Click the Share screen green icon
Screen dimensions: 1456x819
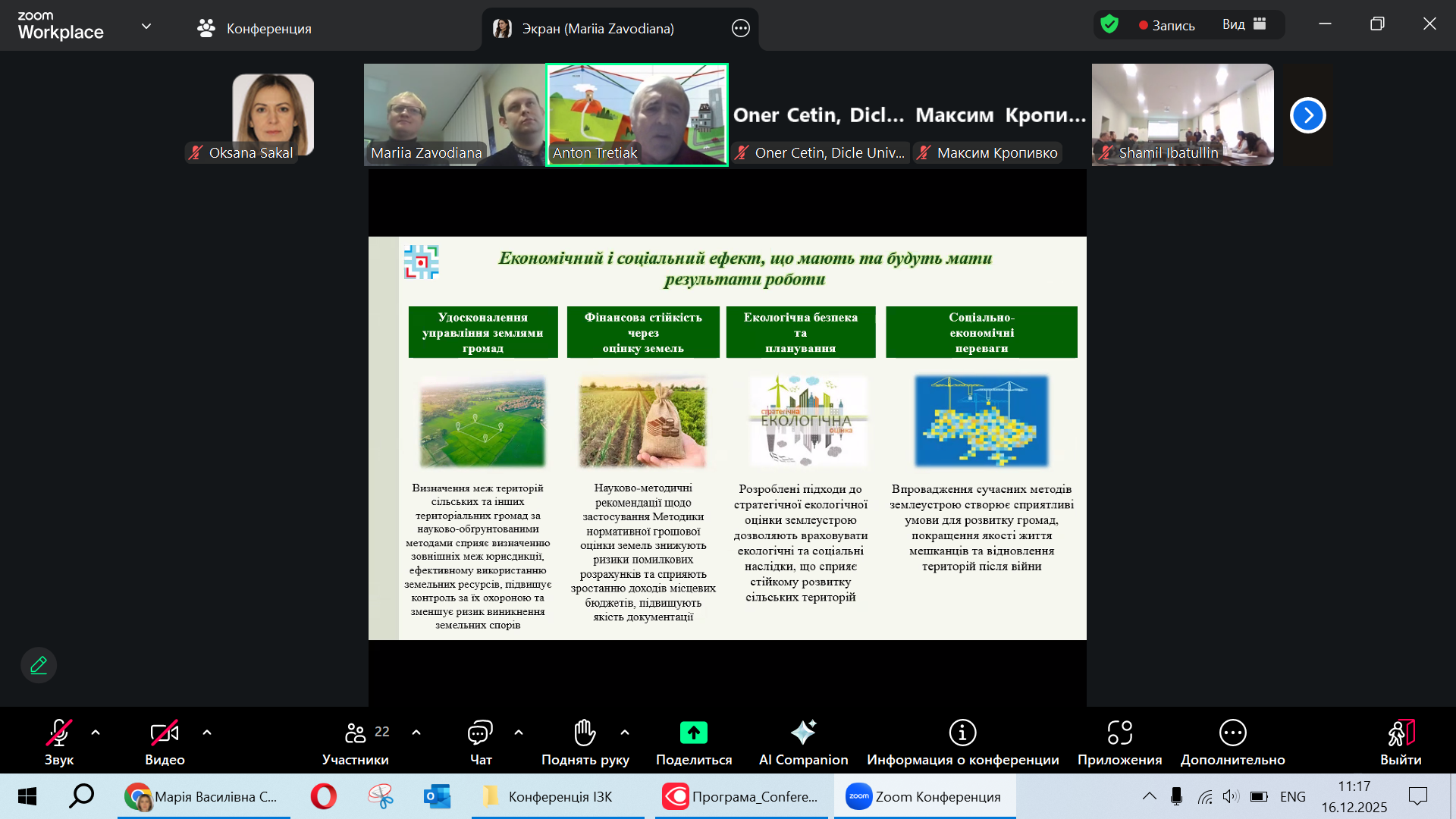click(x=693, y=733)
